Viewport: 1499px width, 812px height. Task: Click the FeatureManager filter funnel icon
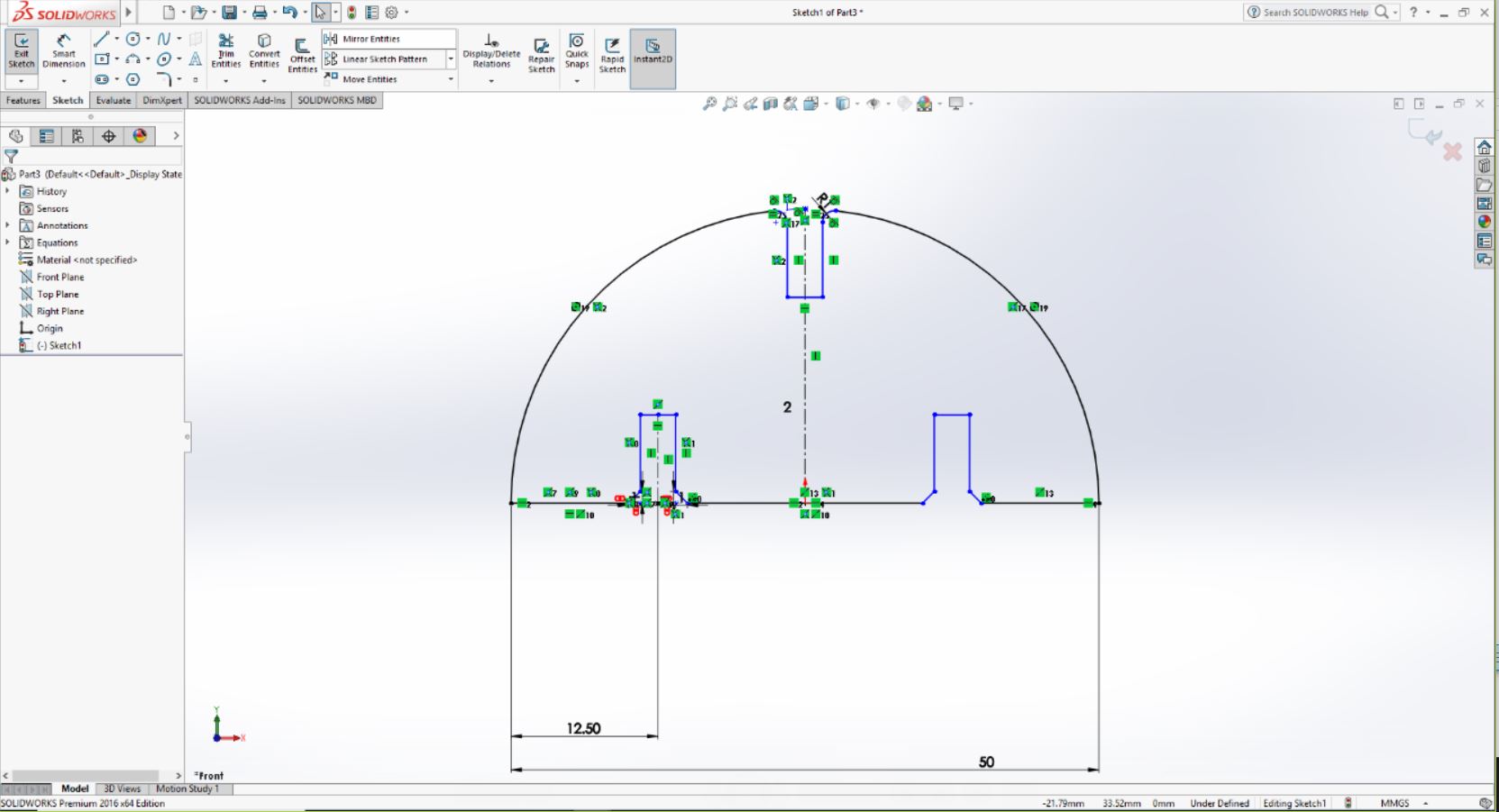pyautogui.click(x=11, y=156)
